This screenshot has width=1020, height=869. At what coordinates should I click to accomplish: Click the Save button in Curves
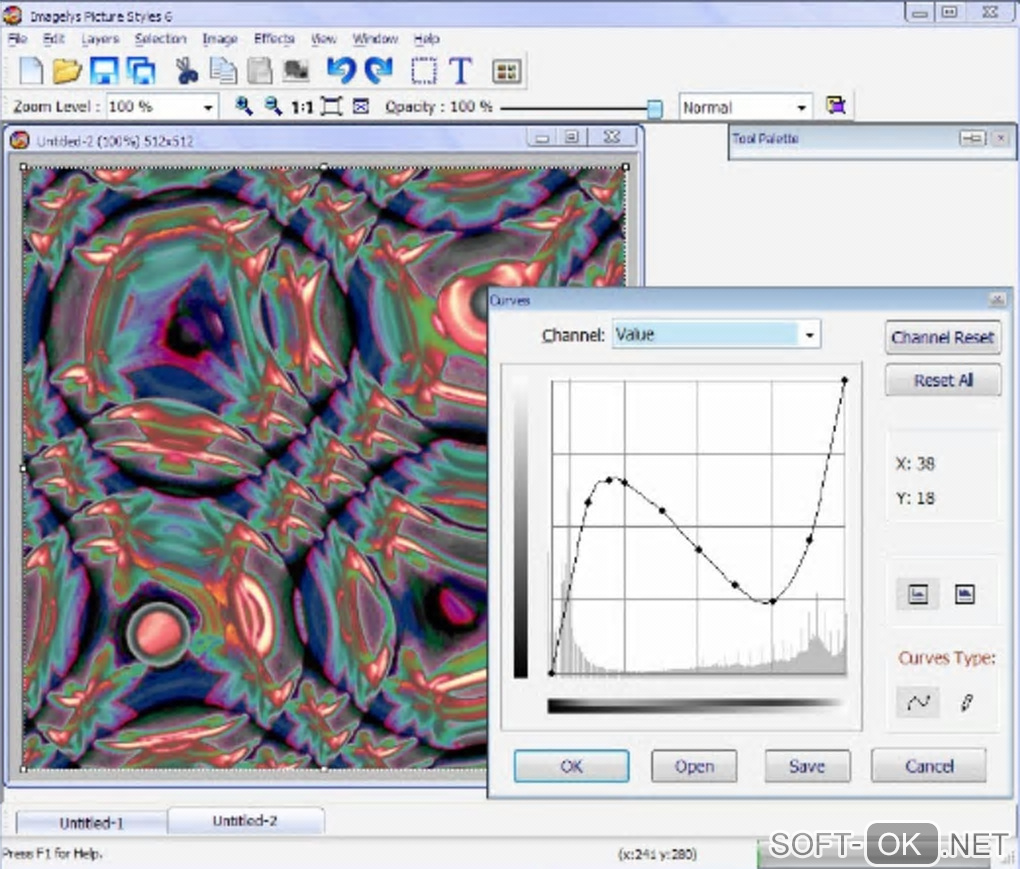(x=807, y=766)
